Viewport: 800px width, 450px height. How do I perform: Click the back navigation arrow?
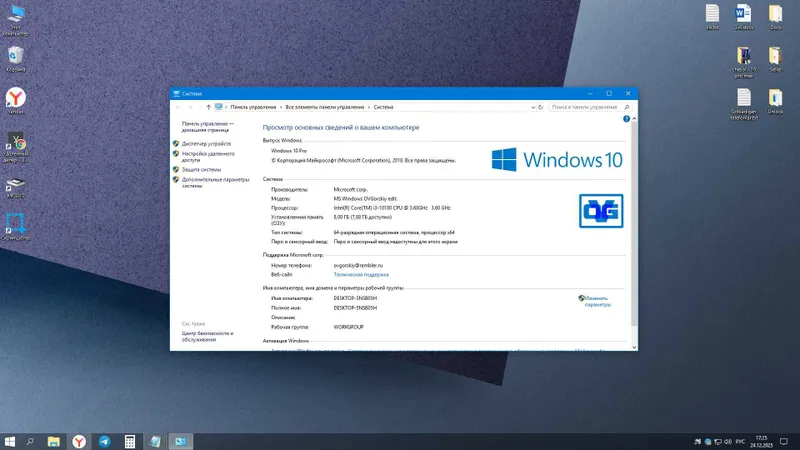[178, 107]
